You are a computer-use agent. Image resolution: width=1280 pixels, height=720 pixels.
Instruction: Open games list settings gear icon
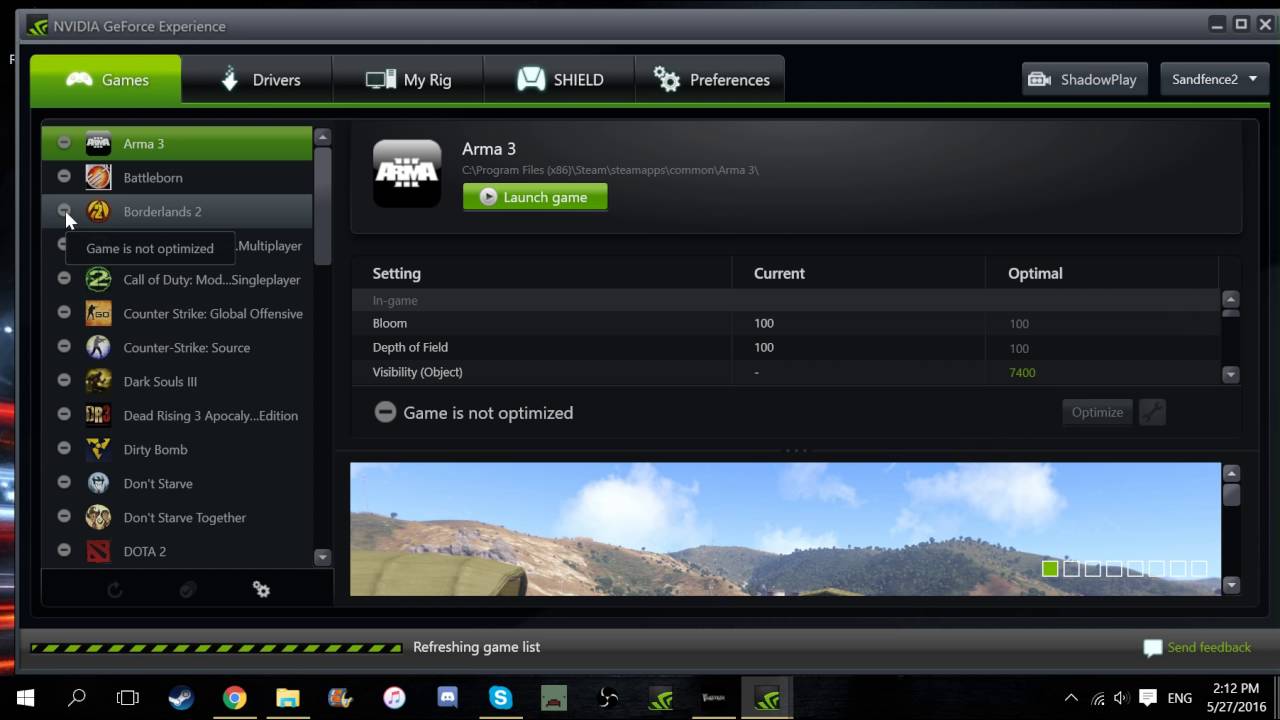point(261,590)
